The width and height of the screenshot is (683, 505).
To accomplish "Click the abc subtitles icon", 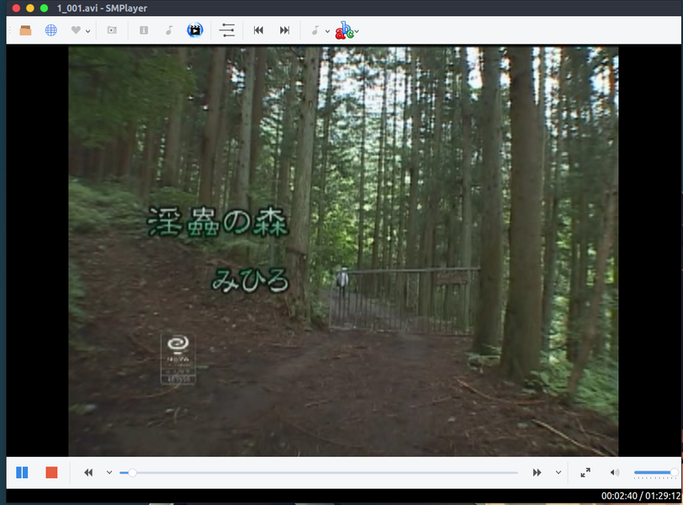I will [x=344, y=30].
